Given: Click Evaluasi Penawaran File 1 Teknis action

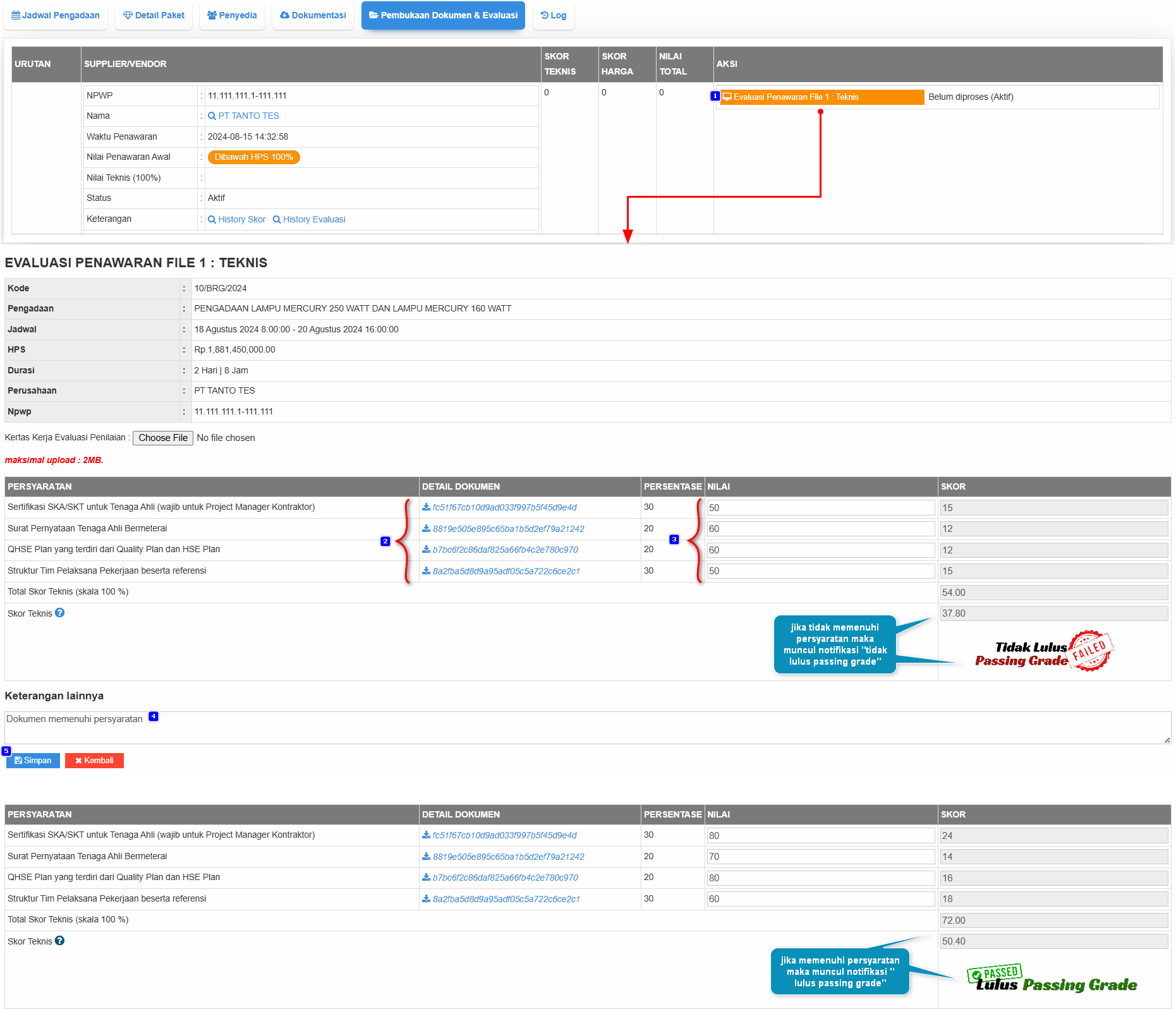Looking at the screenshot, I should pos(821,97).
